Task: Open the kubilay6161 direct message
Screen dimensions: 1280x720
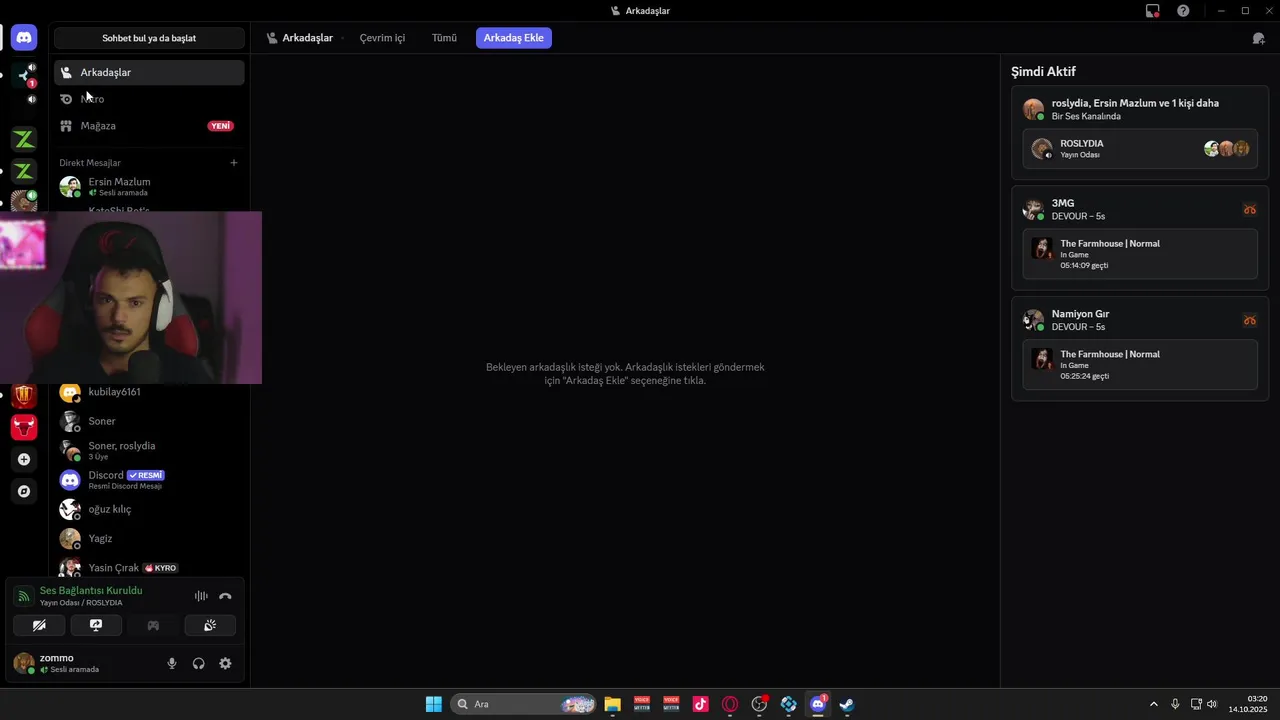Action: 149,392
